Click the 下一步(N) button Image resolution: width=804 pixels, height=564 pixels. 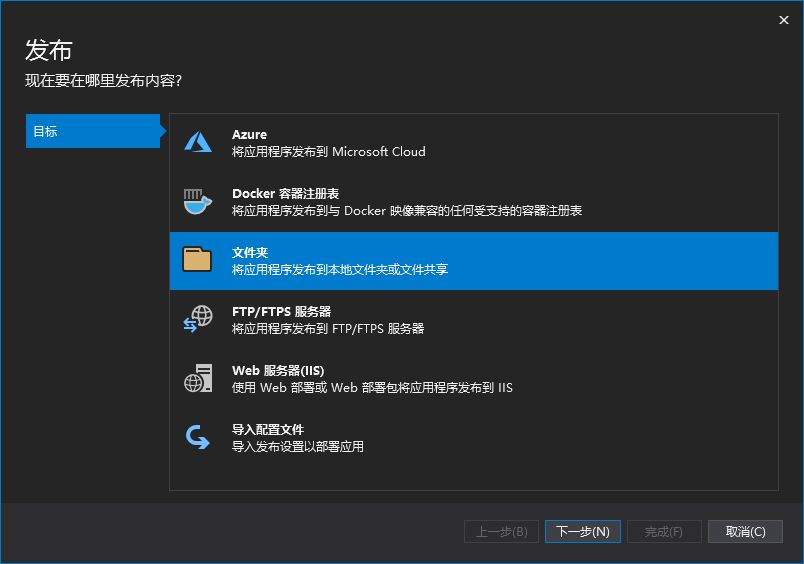coord(582,531)
